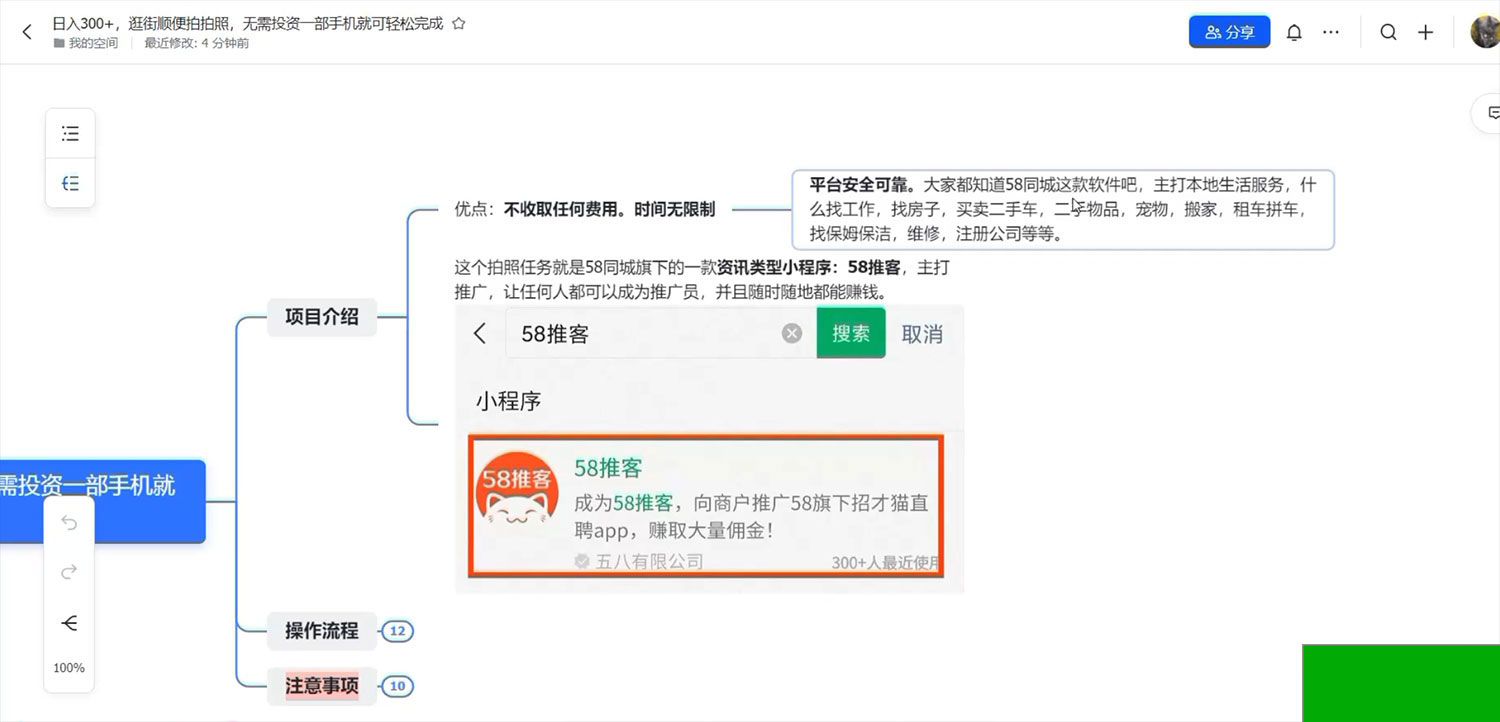1500x722 pixels.
Task: Select the 注意事项 node
Action: 322,686
